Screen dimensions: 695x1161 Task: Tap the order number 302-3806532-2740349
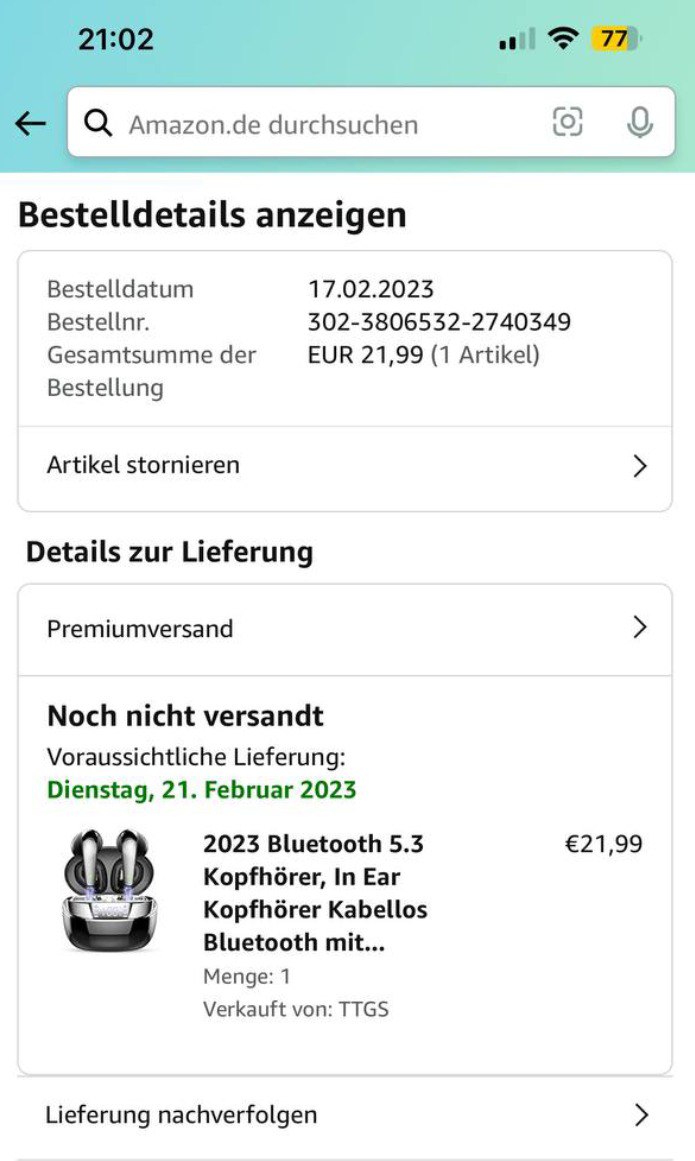439,322
